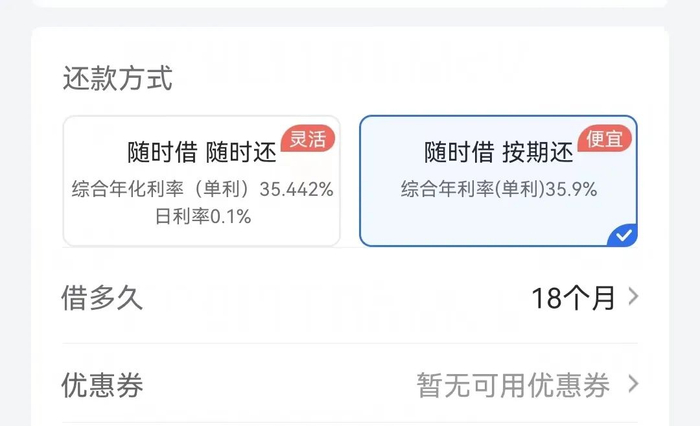Tap the "优惠券" row label

coord(103,385)
